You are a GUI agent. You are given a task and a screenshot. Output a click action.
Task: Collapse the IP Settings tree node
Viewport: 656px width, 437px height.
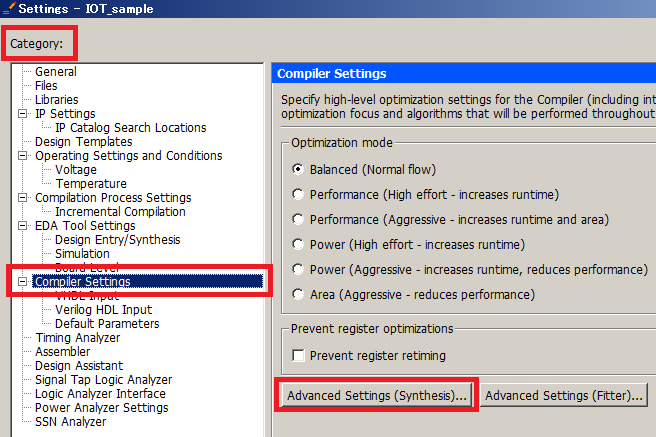[23, 114]
